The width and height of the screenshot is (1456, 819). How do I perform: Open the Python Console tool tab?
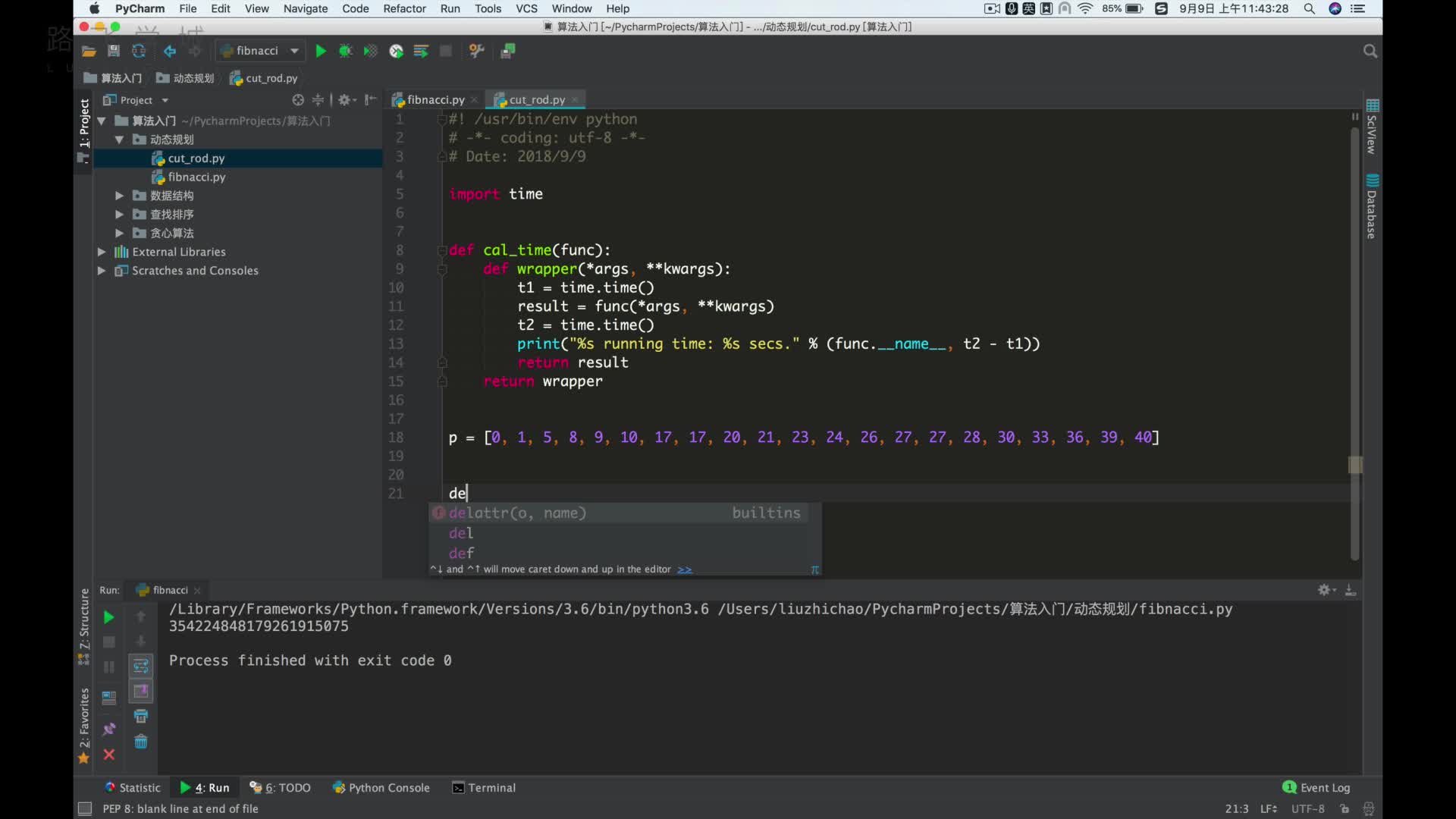[x=381, y=788]
